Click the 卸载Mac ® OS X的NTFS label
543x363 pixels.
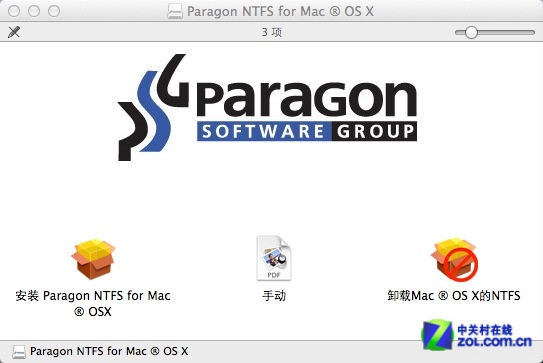454,296
